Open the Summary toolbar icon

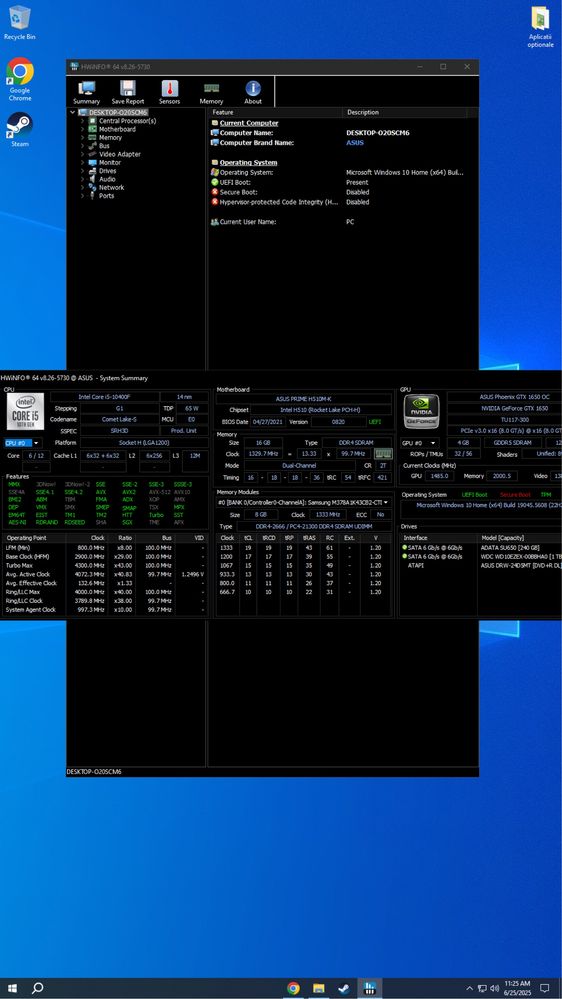pos(87,92)
